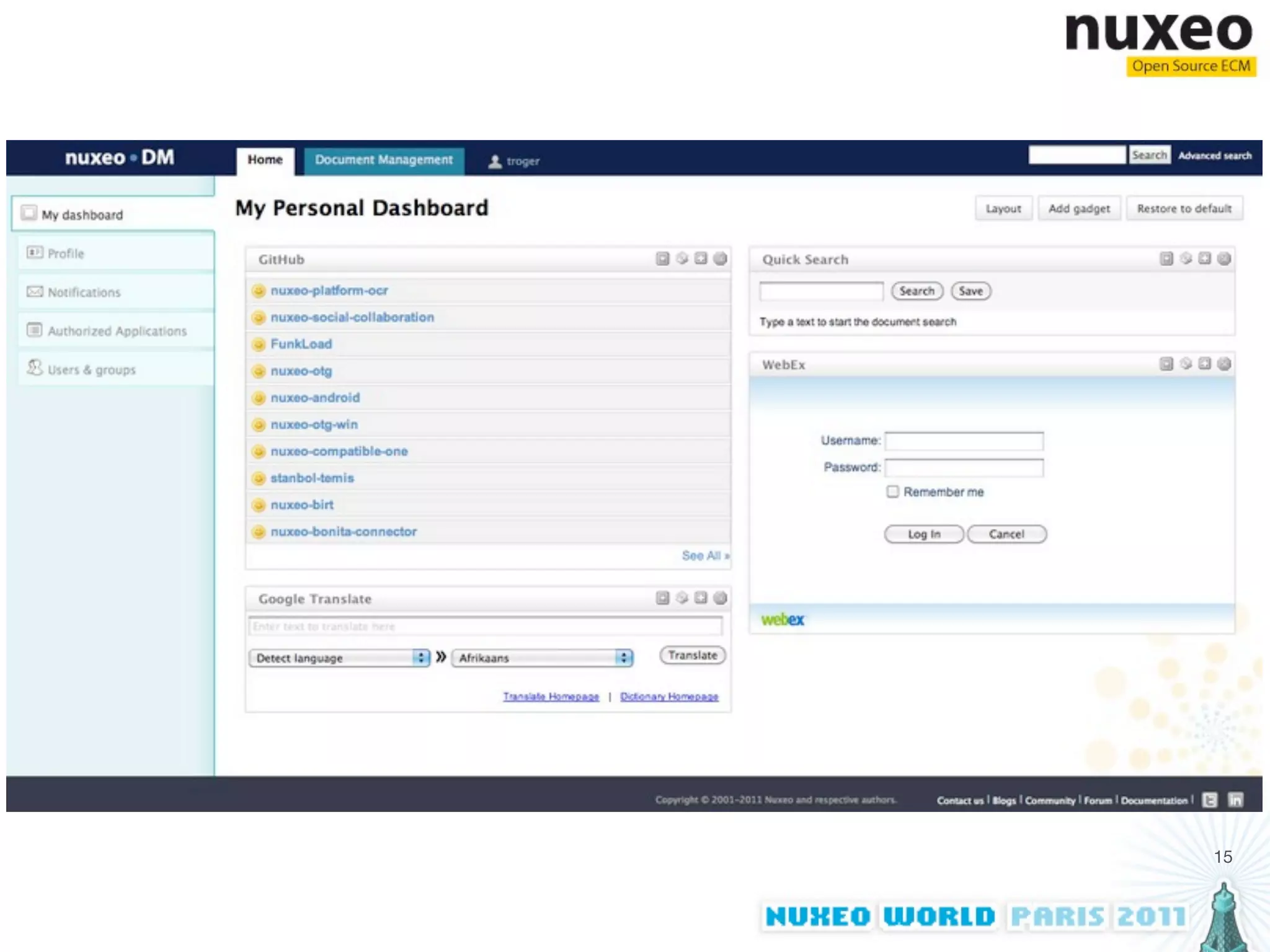Open settings gear of GitHub gadget

point(682,258)
